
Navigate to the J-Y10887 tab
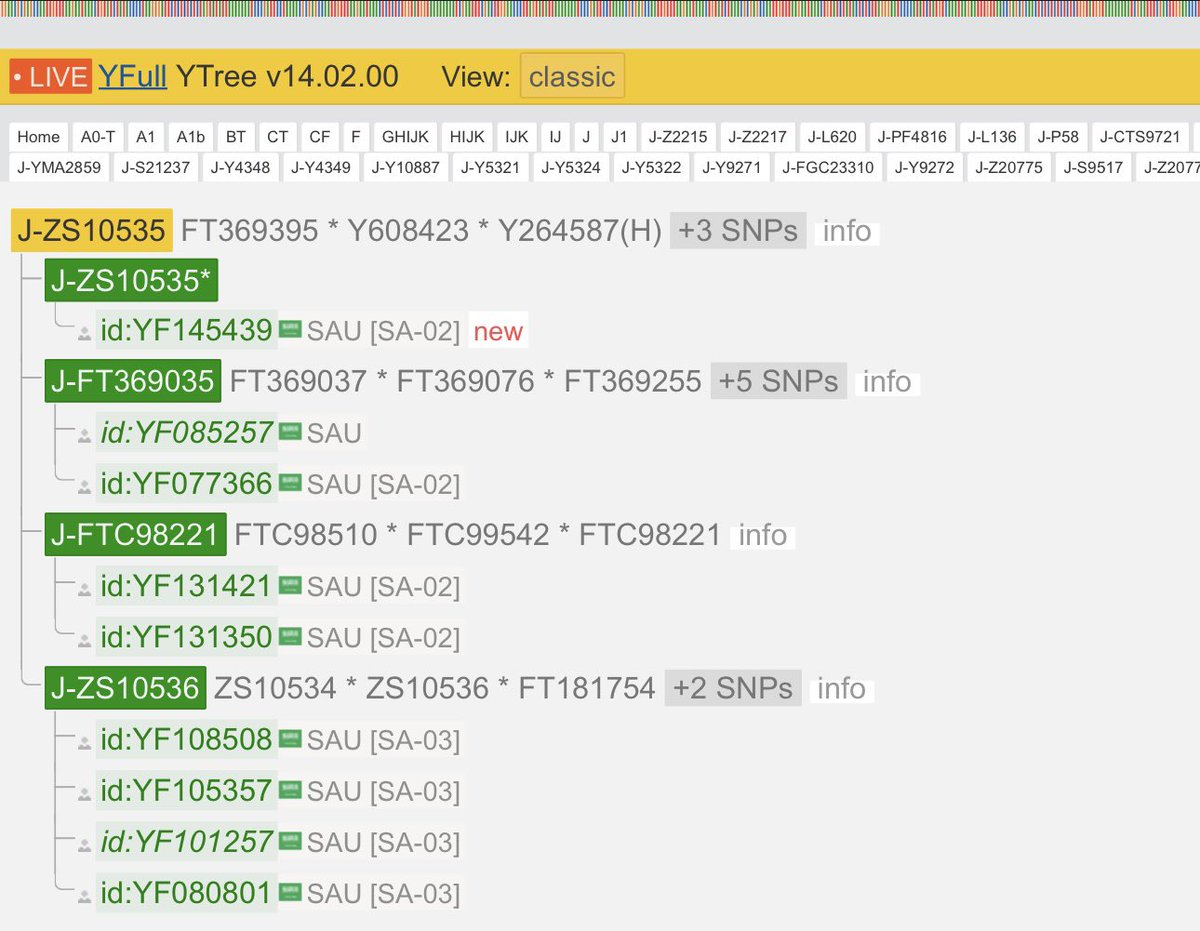(405, 168)
